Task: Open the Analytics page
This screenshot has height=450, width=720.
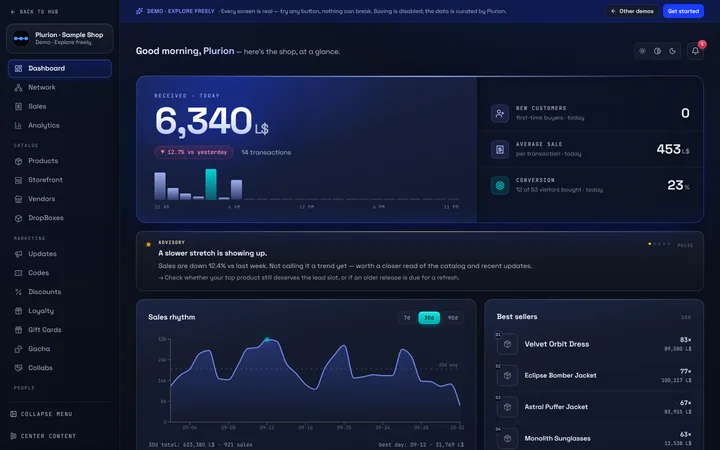Action: click(60, 125)
